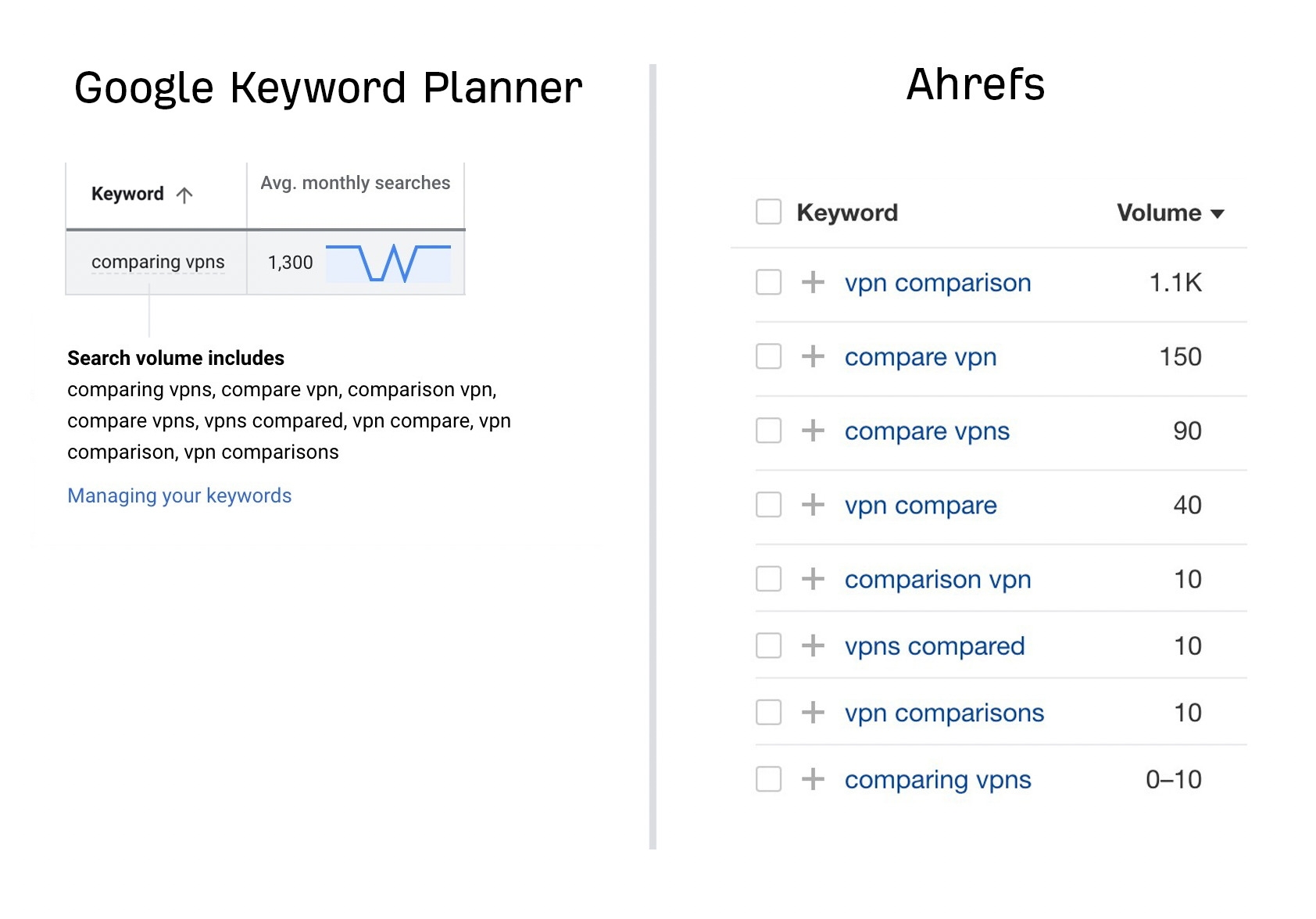
Task: Check the box next to compare vpns
Action: (x=768, y=431)
